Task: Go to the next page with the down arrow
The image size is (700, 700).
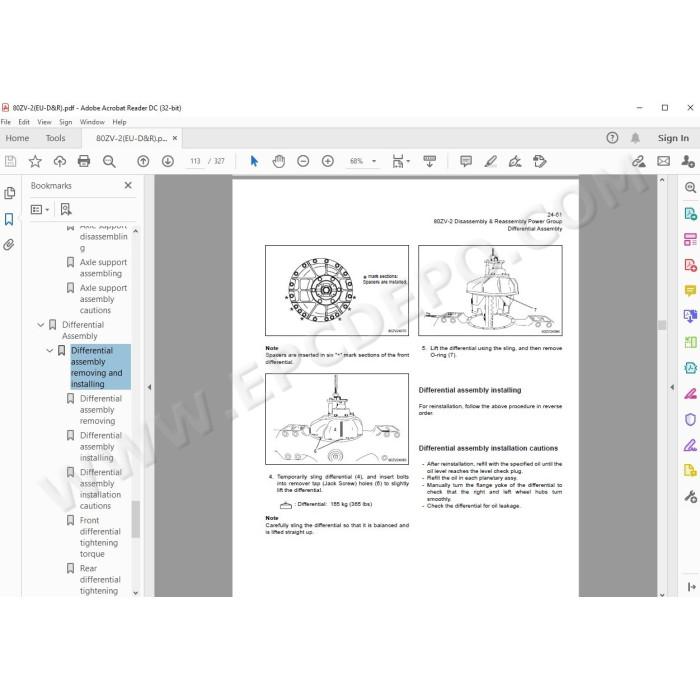Action: tap(168, 161)
